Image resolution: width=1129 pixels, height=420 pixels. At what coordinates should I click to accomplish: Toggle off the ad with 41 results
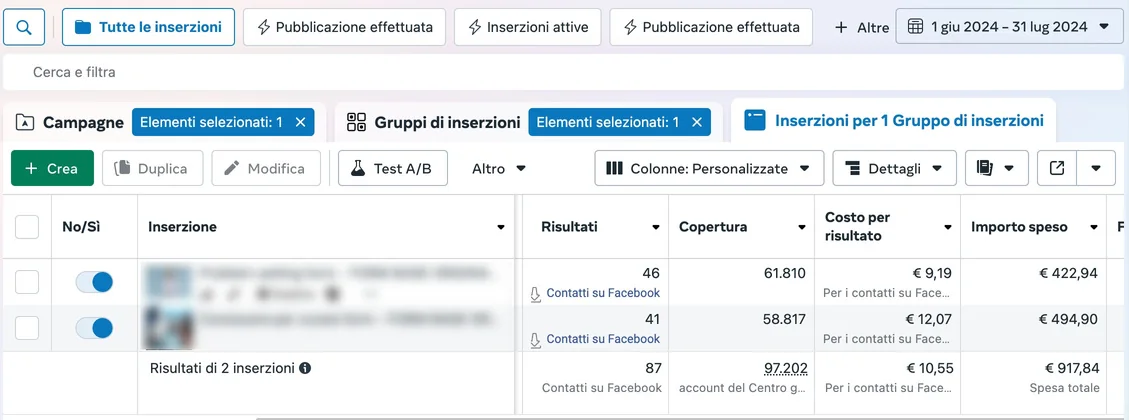tap(94, 329)
